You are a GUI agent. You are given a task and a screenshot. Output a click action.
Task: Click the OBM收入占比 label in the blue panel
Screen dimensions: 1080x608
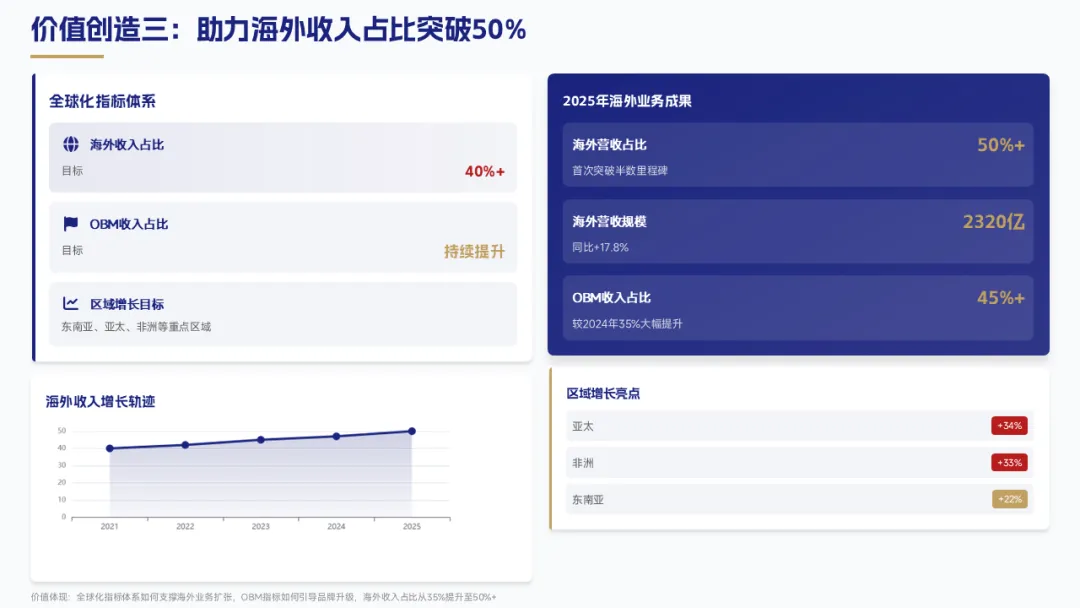(612, 297)
